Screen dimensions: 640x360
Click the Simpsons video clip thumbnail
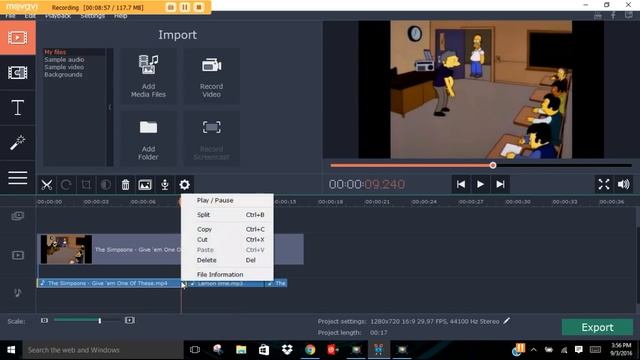66,249
